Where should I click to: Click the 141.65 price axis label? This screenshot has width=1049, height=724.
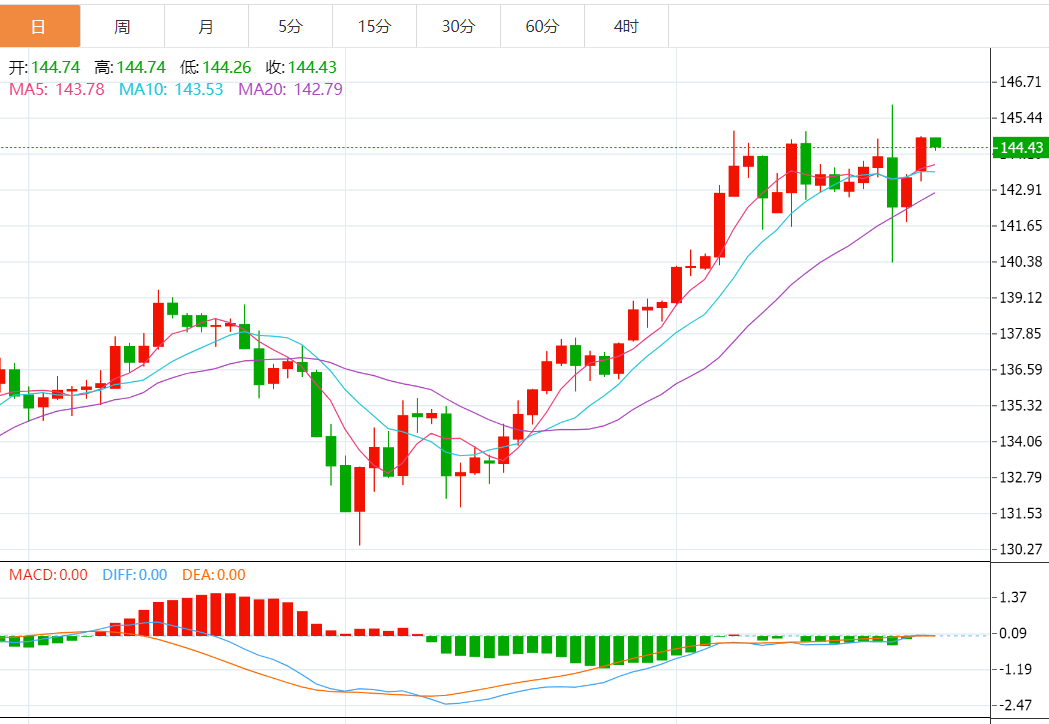click(1020, 226)
